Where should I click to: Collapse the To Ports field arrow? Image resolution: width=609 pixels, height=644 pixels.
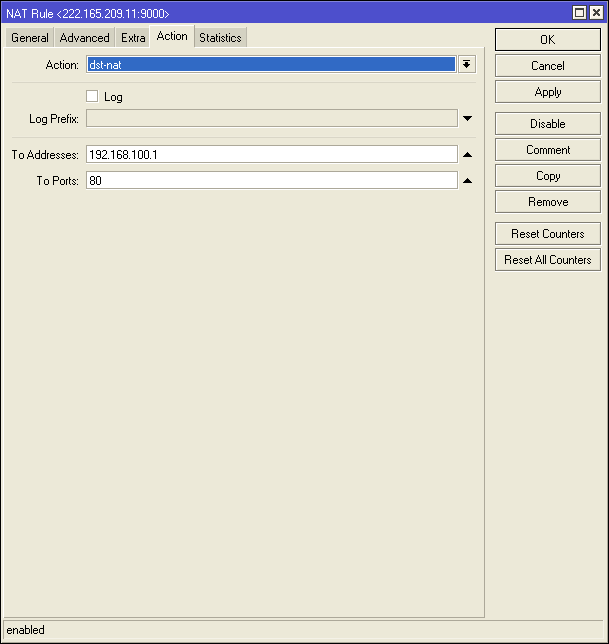tap(467, 181)
